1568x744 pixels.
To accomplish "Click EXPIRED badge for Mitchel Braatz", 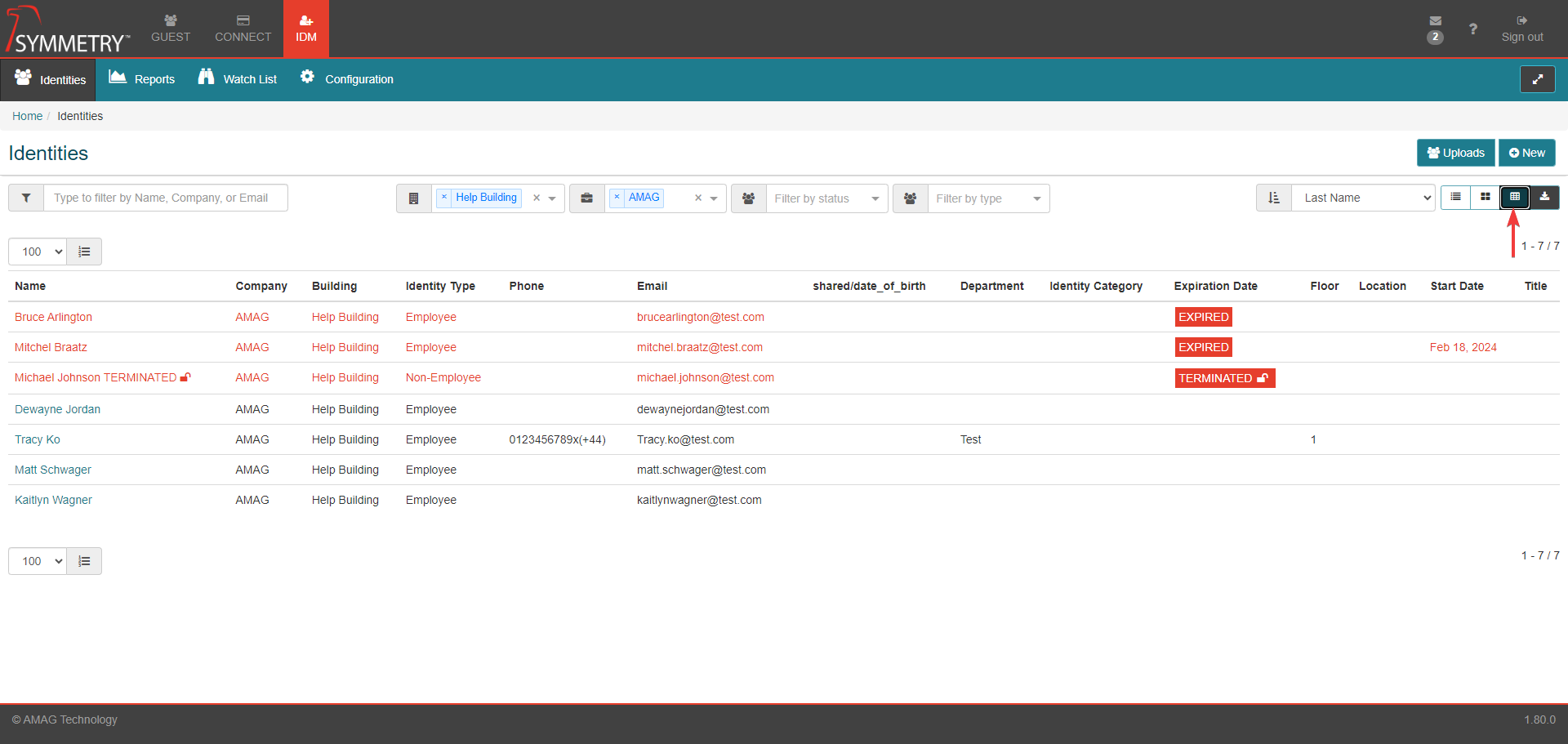I will point(1203,347).
